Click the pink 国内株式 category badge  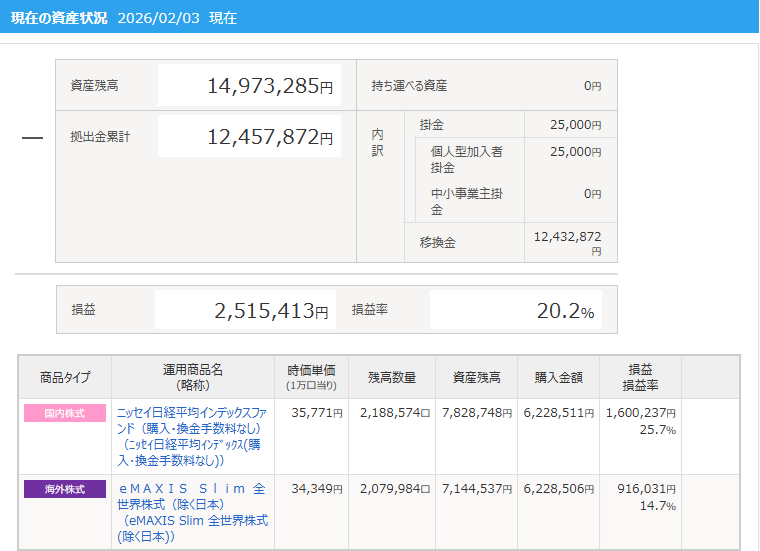tap(64, 413)
